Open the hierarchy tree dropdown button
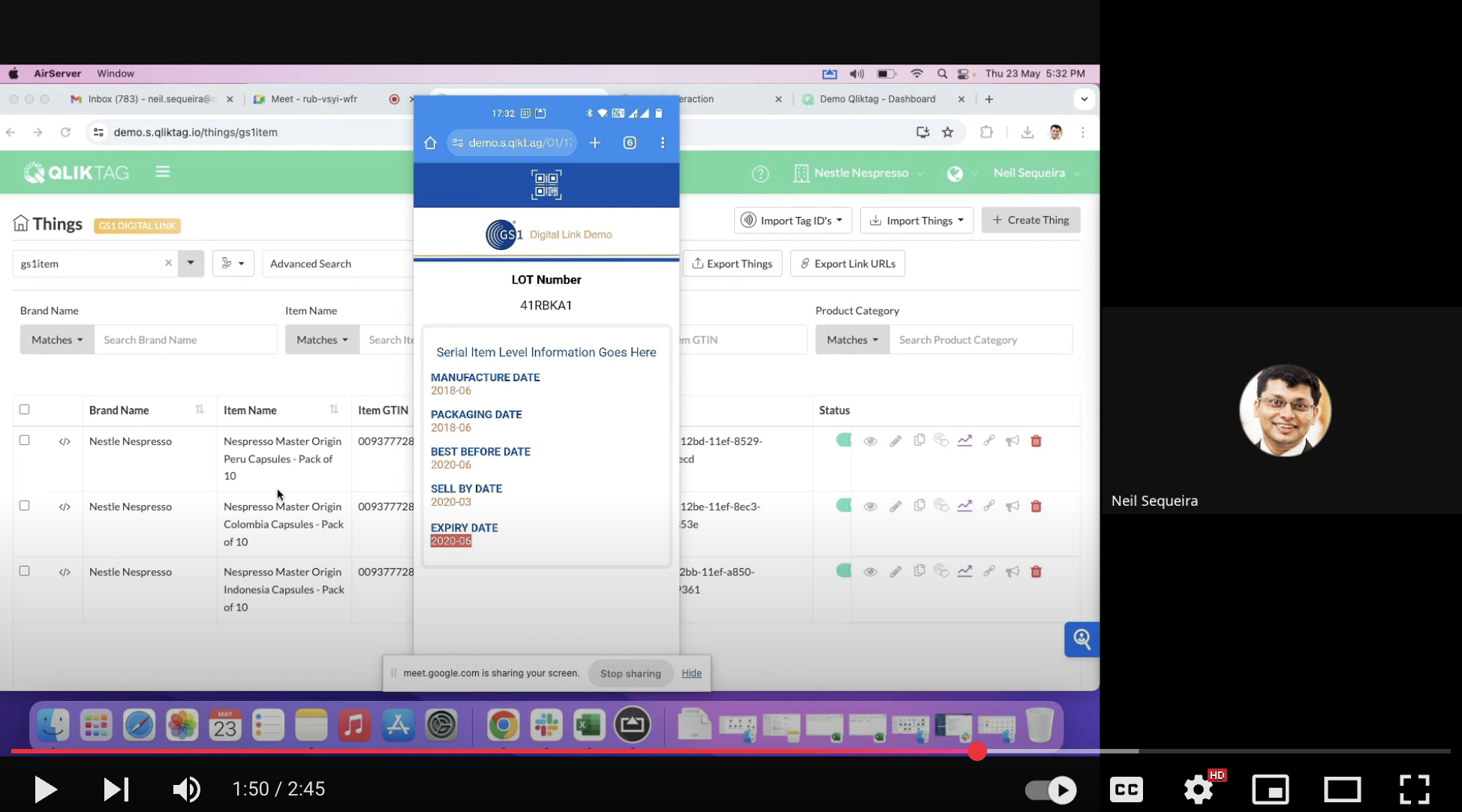 pos(233,263)
